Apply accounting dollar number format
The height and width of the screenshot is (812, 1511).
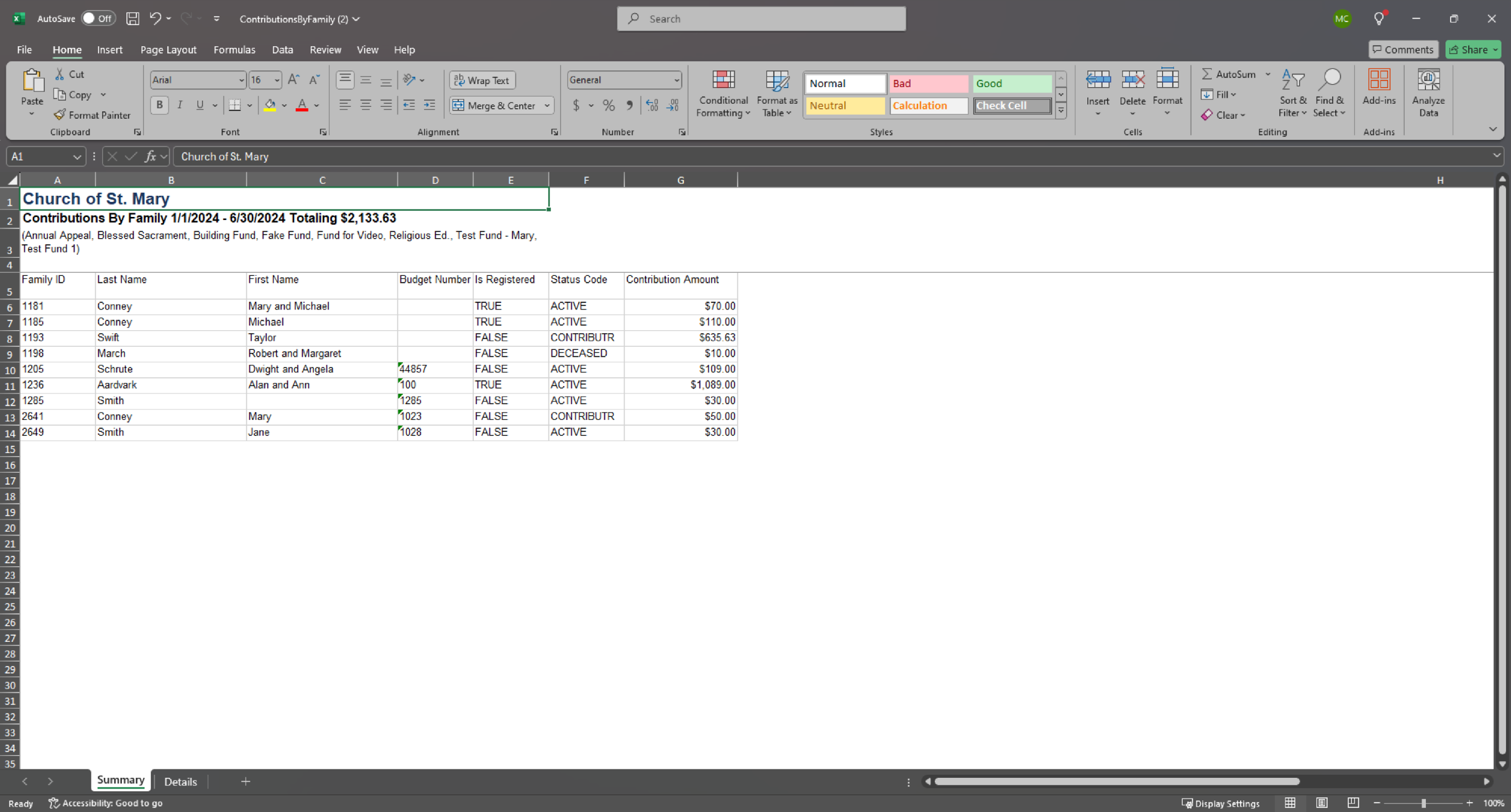tap(577, 106)
